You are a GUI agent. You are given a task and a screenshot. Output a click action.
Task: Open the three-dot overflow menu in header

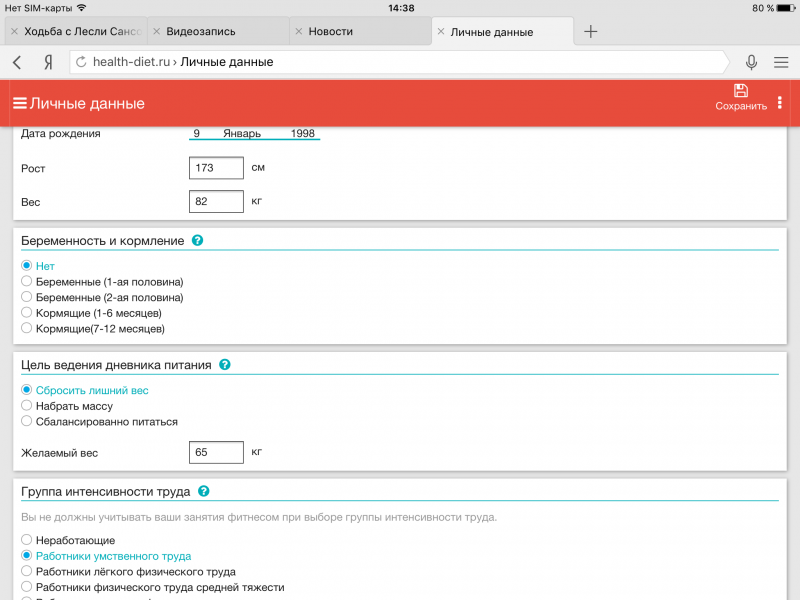(x=780, y=103)
